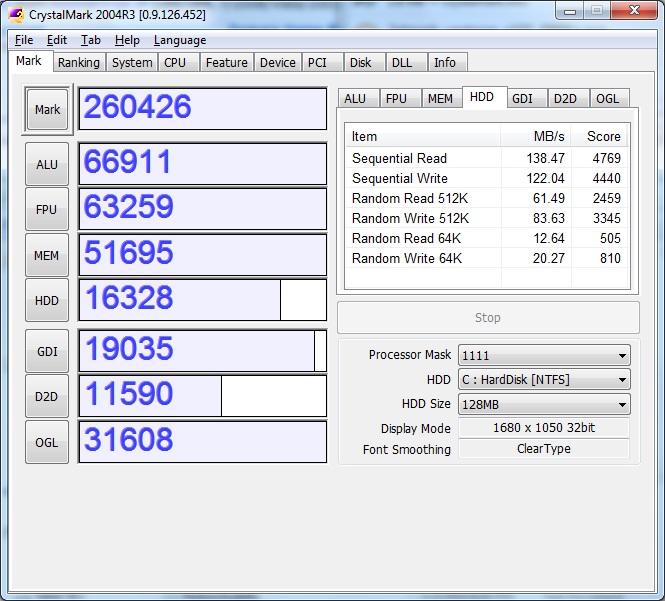Click the D2D score progress bar 11590
Viewport: 665px width, 601px height.
203,396
